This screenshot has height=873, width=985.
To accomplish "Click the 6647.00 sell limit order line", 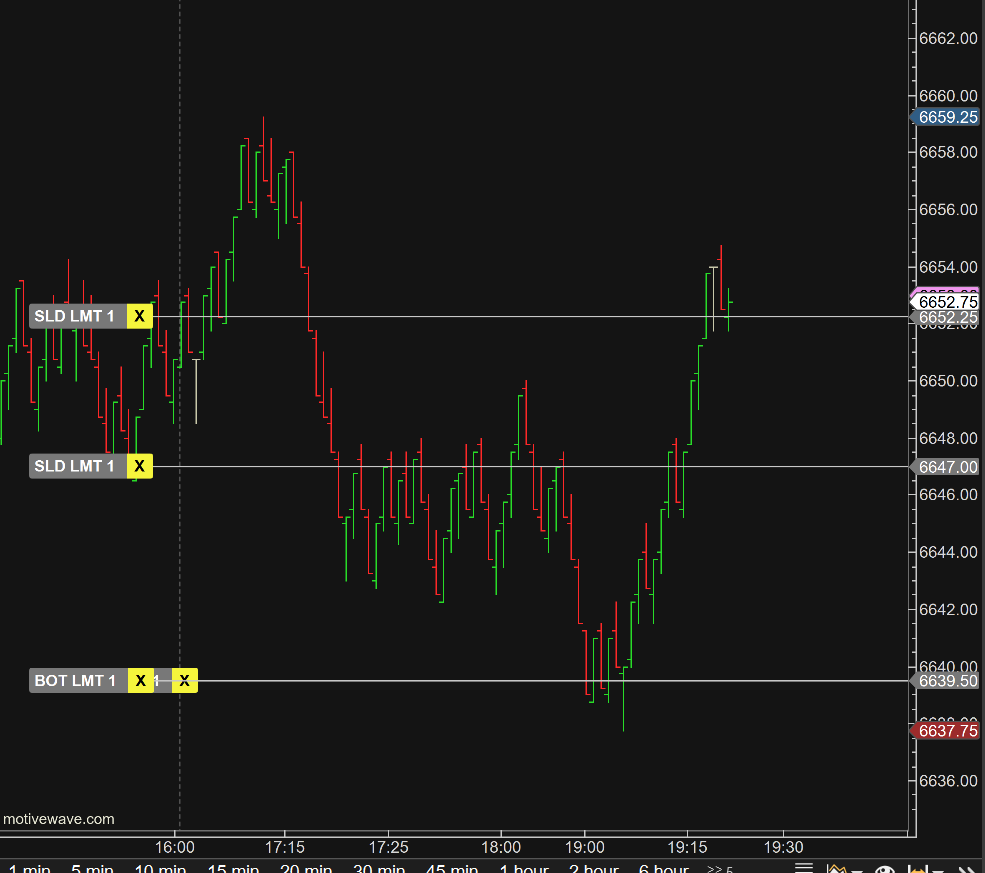I will (531, 467).
